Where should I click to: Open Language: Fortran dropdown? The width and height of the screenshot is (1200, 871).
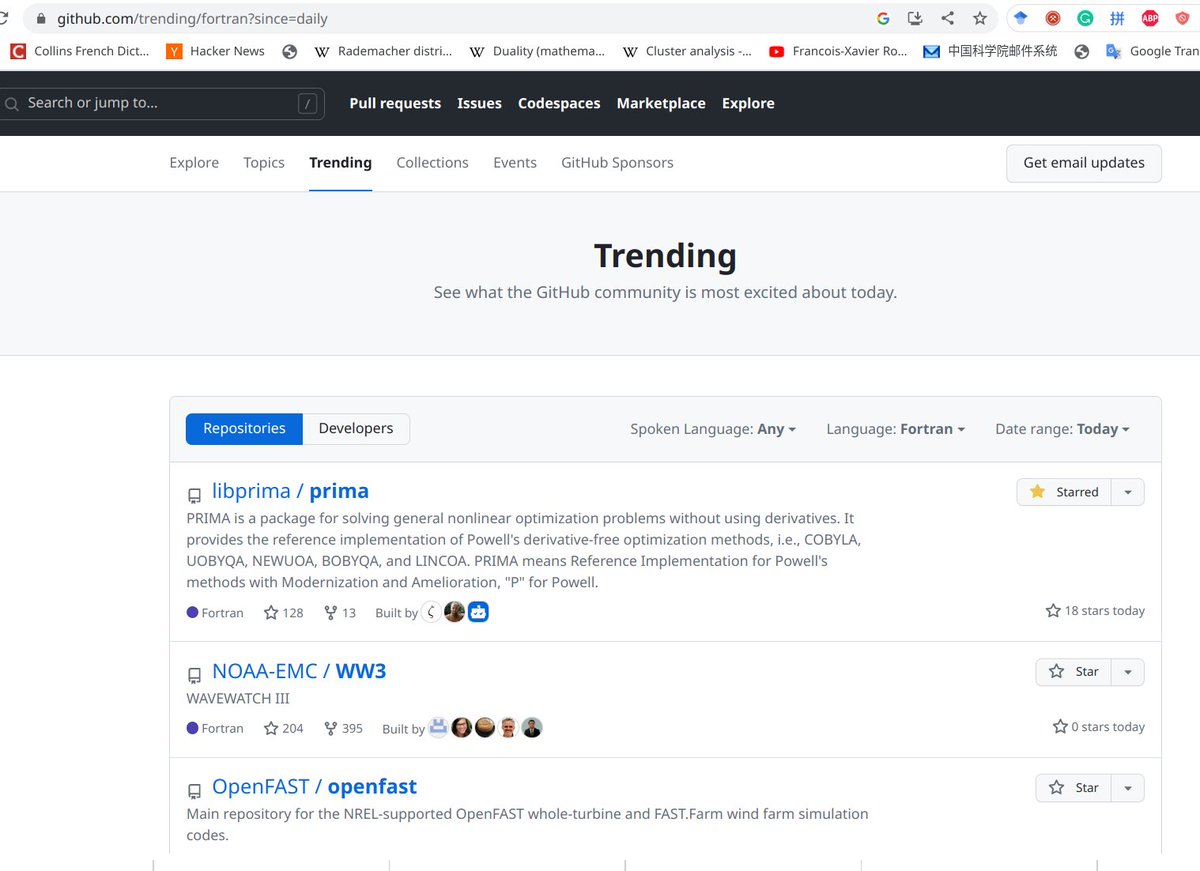pyautogui.click(x=896, y=429)
